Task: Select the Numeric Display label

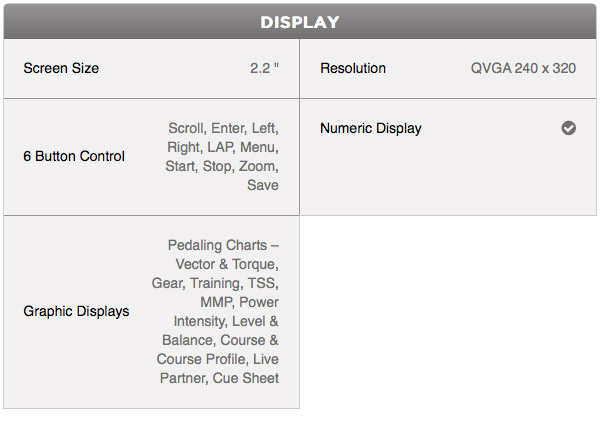Action: click(x=371, y=128)
